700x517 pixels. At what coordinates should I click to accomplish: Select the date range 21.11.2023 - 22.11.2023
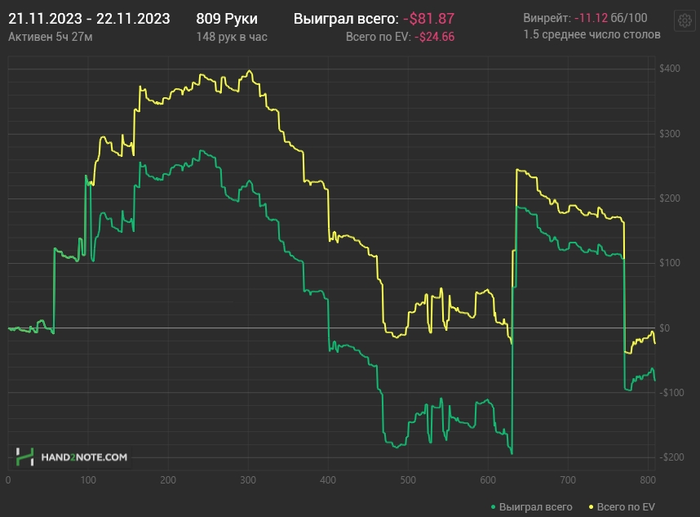pyautogui.click(x=89, y=19)
